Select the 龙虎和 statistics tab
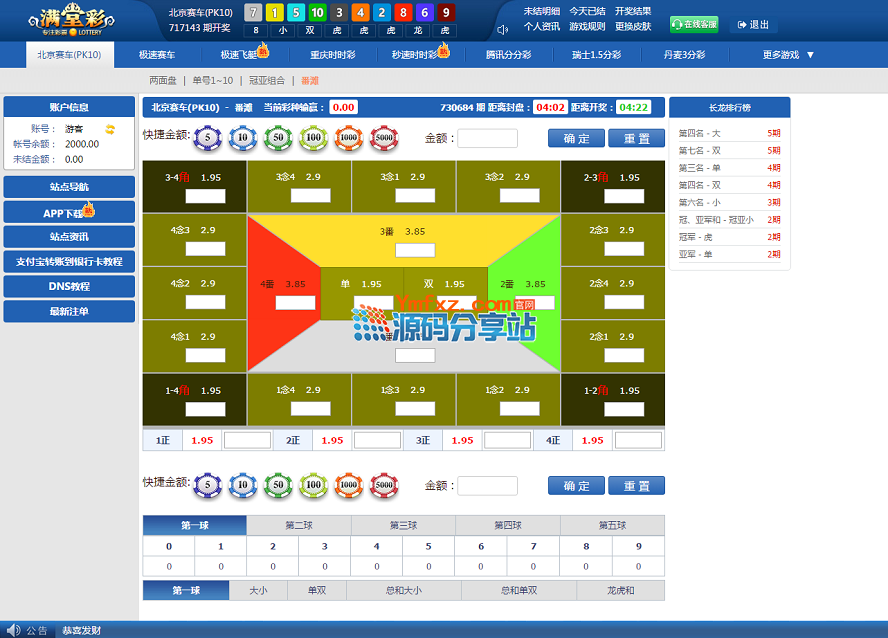Screen dimensions: 888x638 point(620,591)
